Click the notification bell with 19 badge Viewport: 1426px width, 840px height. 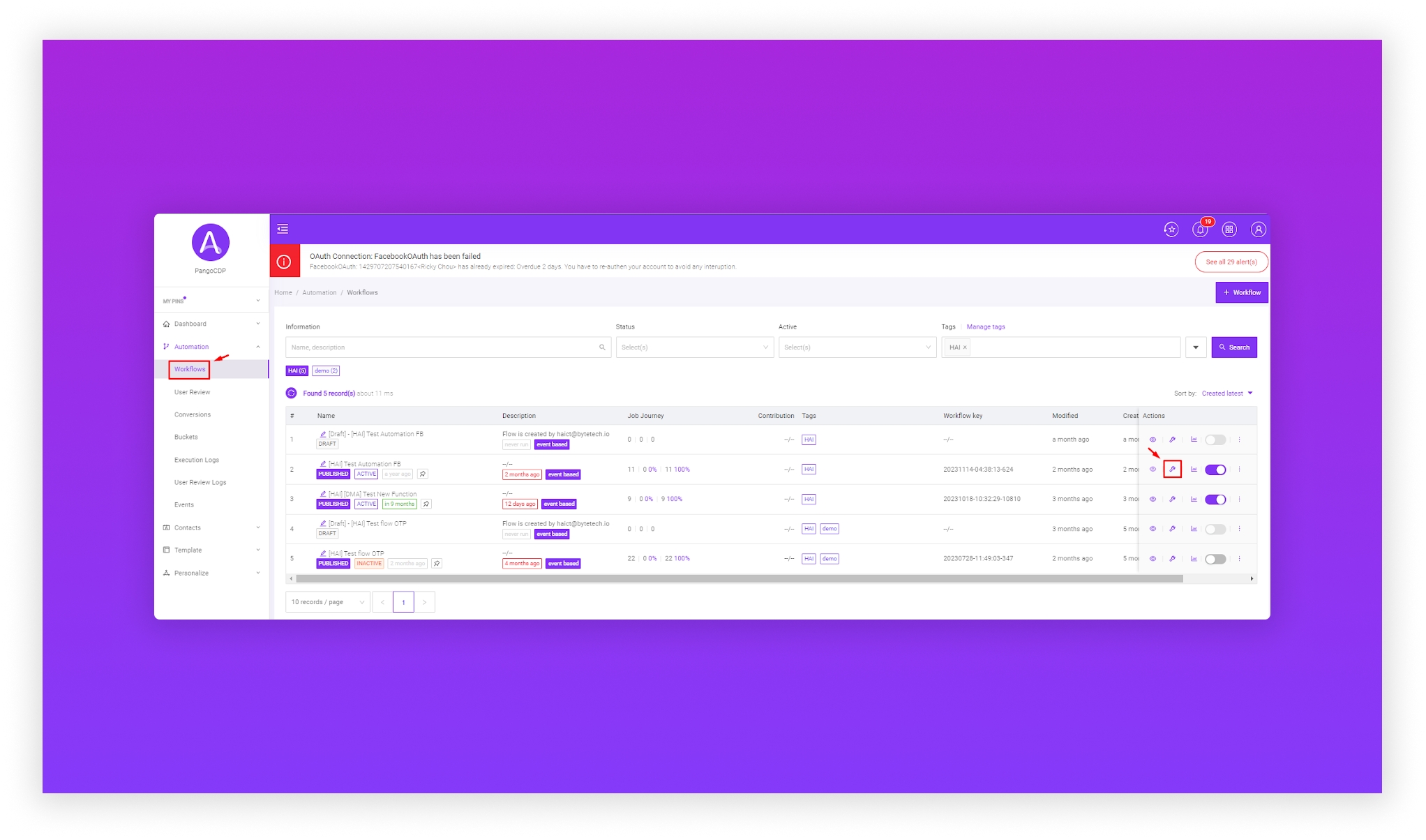tap(1201, 229)
